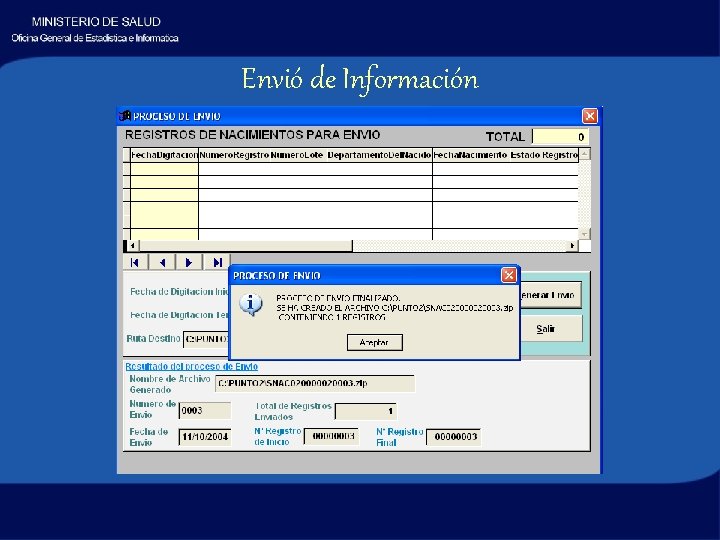Viewport: 720px width, 540px height.
Task: Select the FechaNacimiento column header
Action: (x=470, y=155)
